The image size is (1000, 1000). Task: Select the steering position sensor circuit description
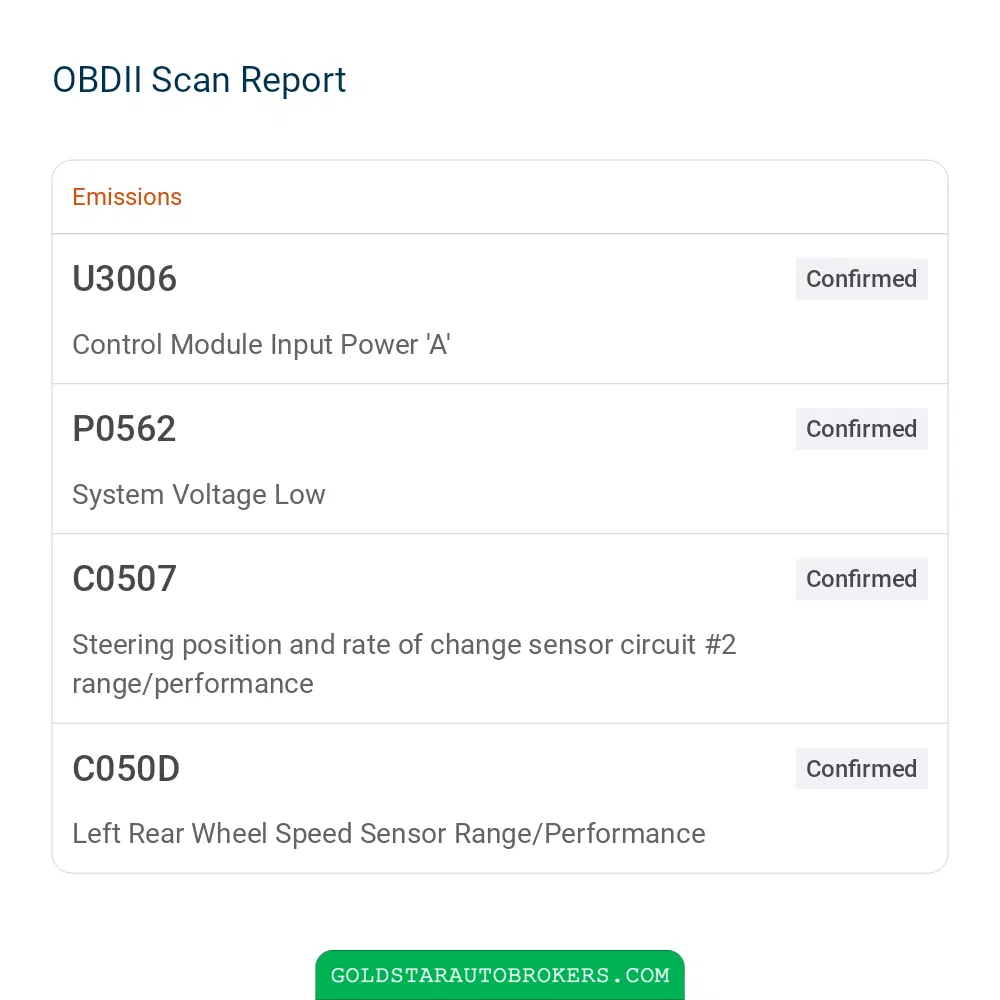pos(404,664)
